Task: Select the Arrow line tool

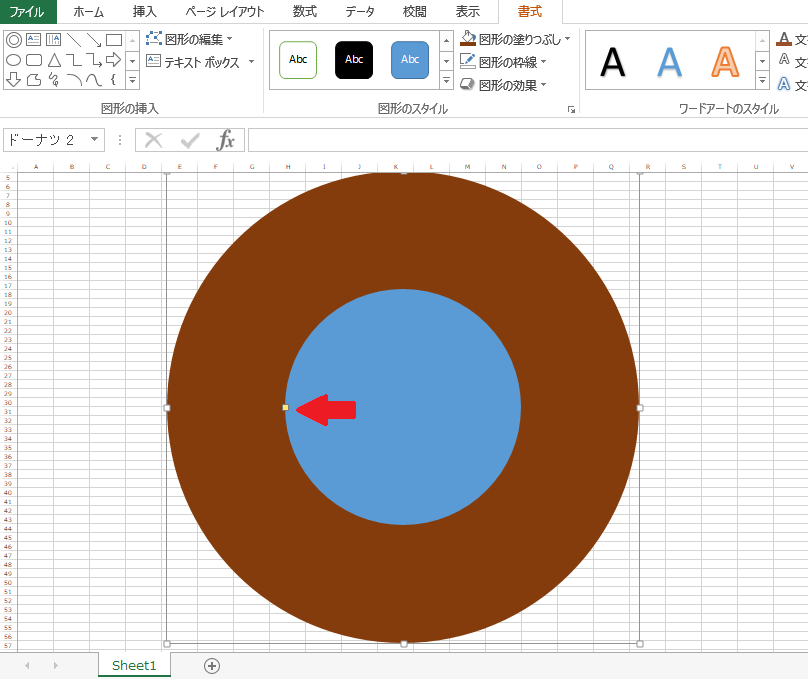Action: coord(93,41)
